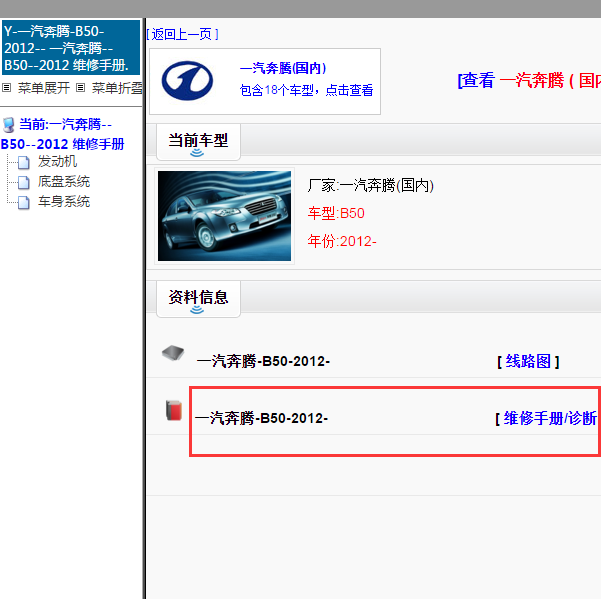Click 一汽奔腾-B50-2012- title in 线路图 row
This screenshot has height=599, width=601.
[263, 361]
